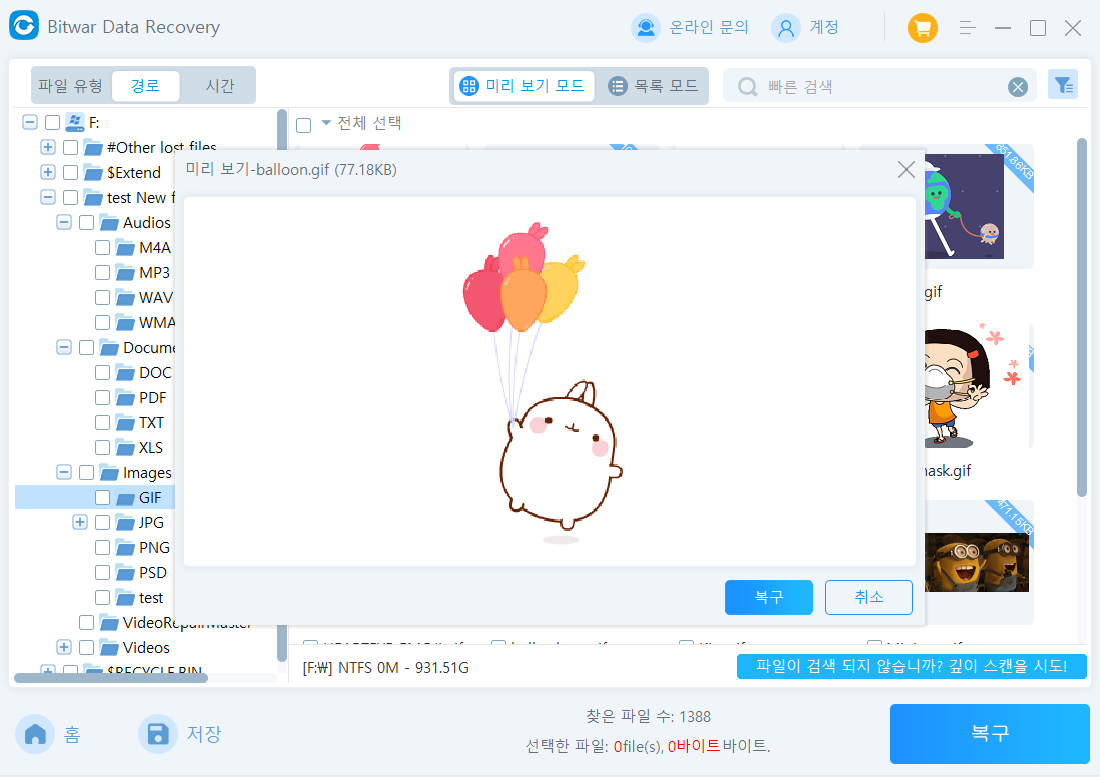Click the Videos folder icon
The height and width of the screenshot is (777, 1100).
tap(109, 647)
